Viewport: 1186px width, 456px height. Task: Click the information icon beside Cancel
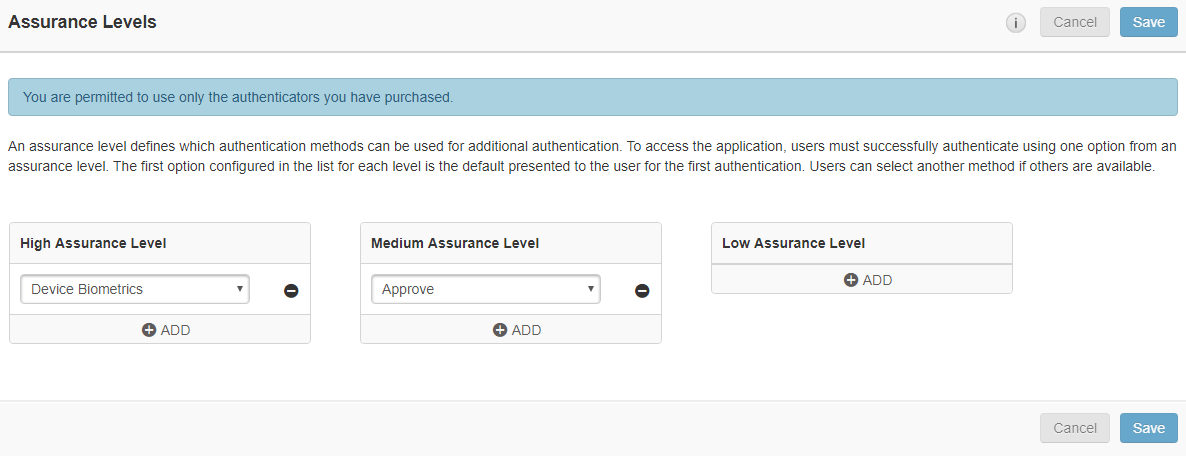click(1016, 23)
